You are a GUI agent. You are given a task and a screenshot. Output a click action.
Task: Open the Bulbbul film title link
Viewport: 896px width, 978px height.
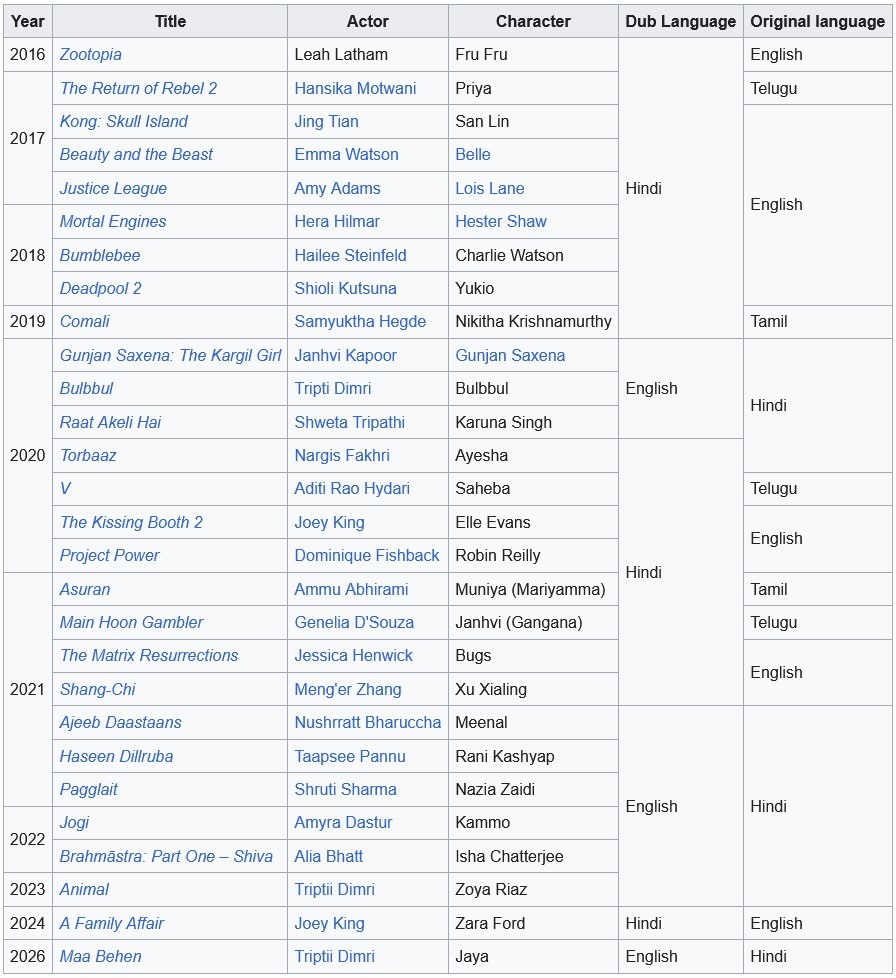pyautogui.click(x=86, y=388)
